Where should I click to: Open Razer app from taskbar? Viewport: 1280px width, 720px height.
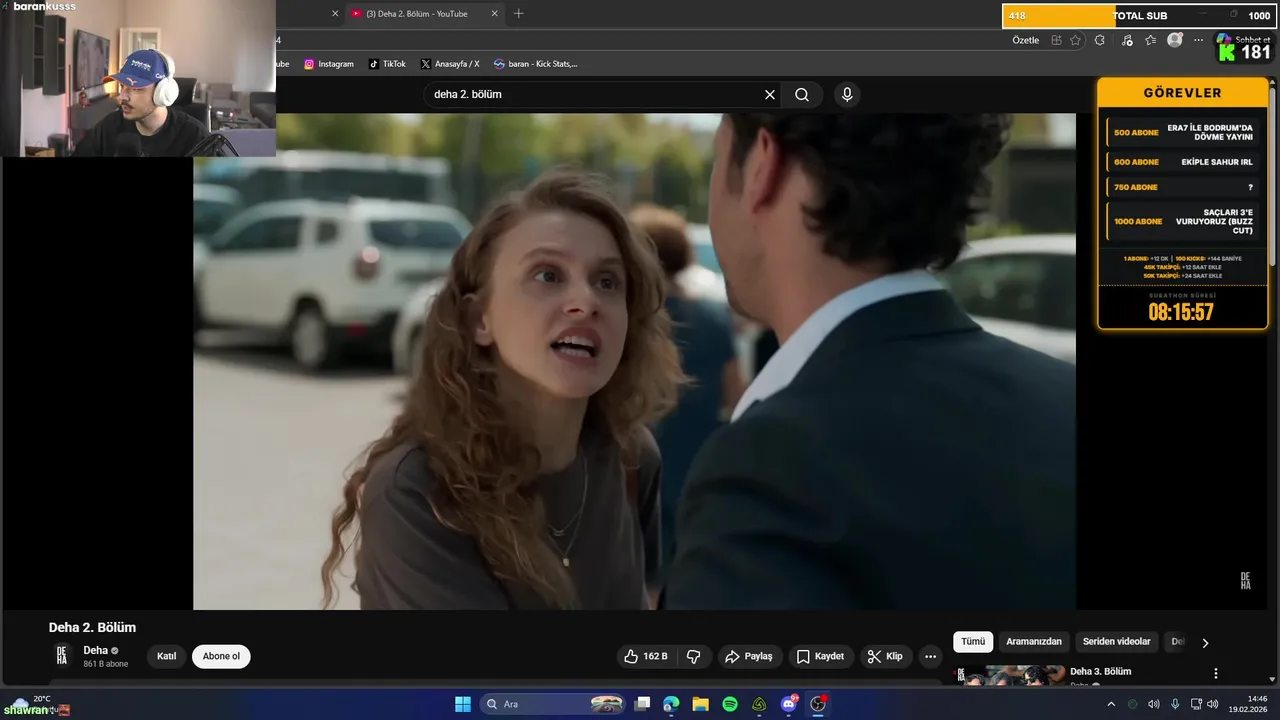(760, 704)
